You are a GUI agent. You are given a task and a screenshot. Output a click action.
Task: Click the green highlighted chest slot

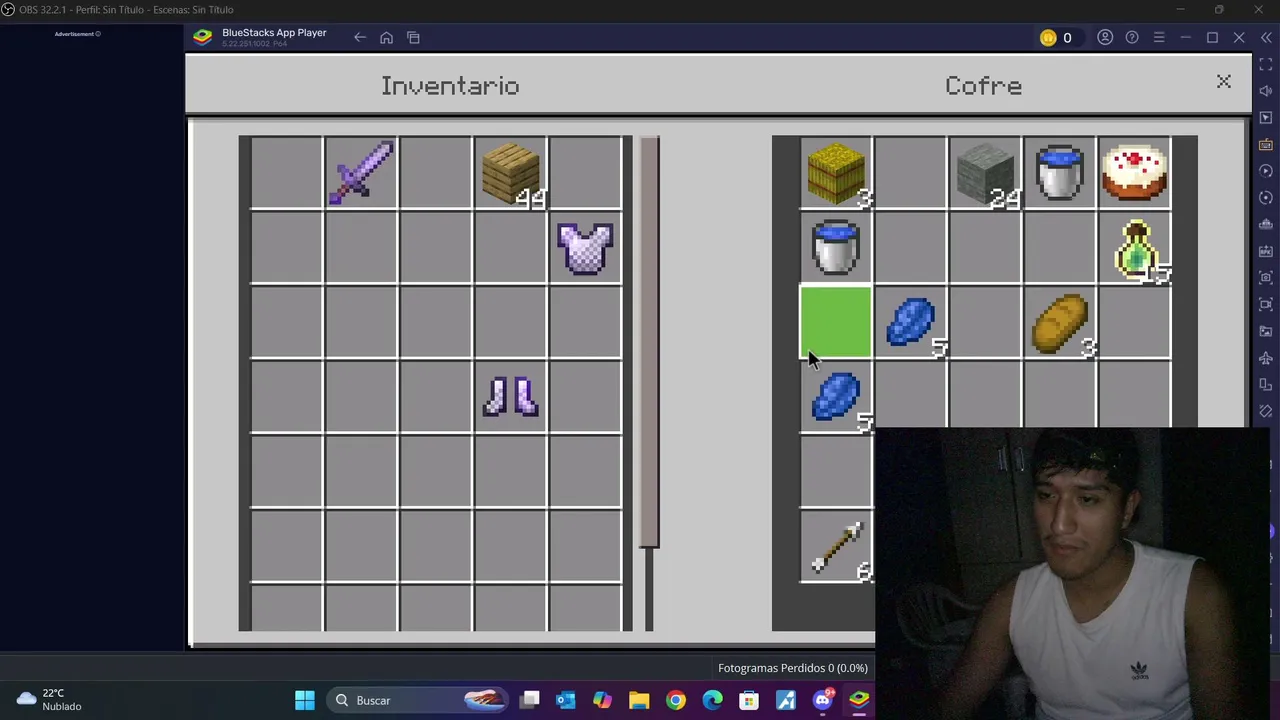[x=836, y=322]
